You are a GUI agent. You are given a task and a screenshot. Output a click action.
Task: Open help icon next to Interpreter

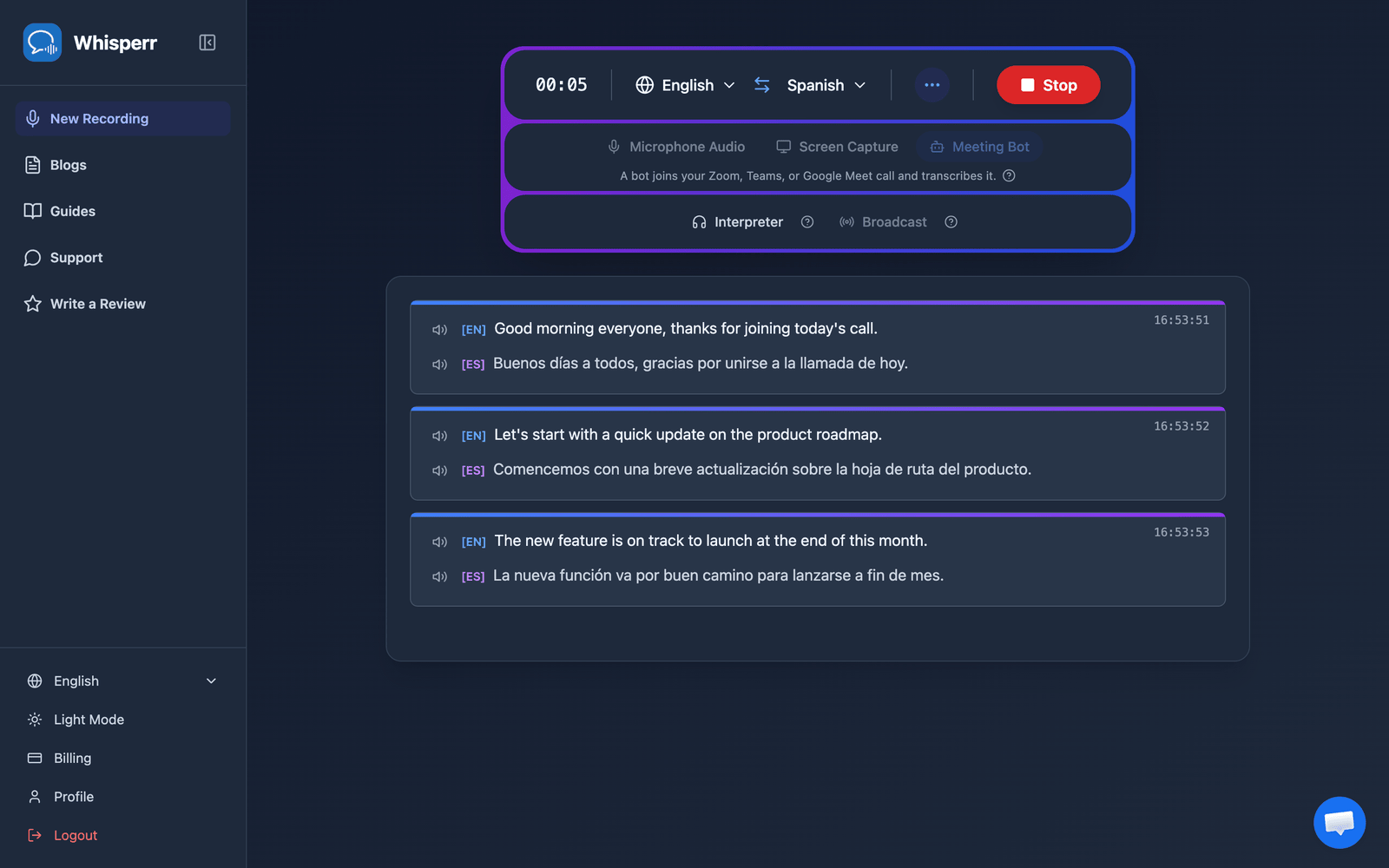[807, 222]
